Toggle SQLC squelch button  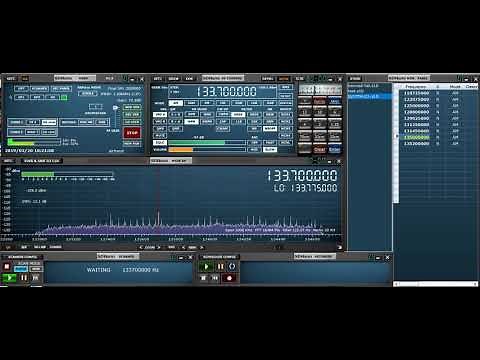click(x=160, y=143)
